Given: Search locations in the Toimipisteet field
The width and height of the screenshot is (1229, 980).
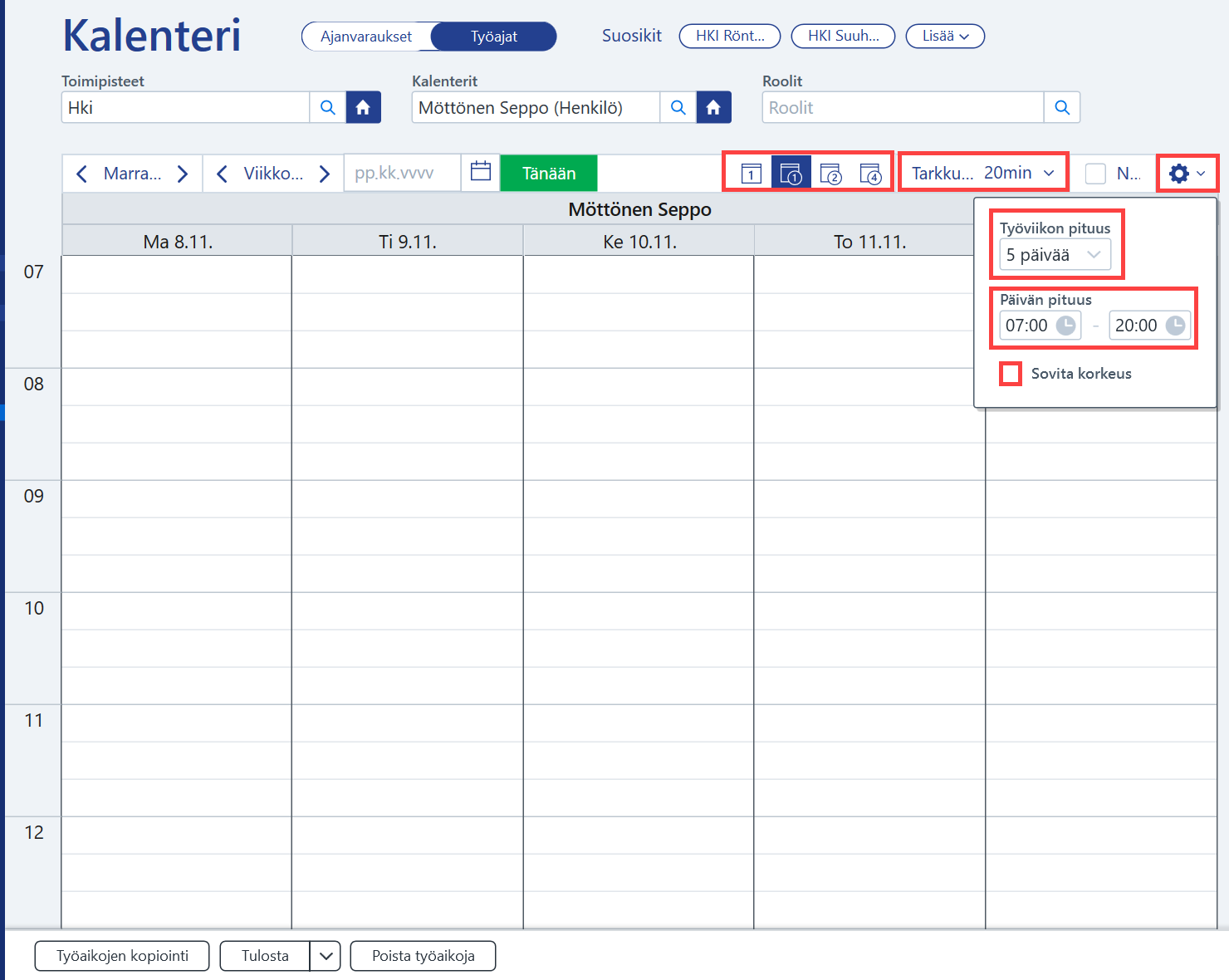Looking at the screenshot, I should coord(328,108).
